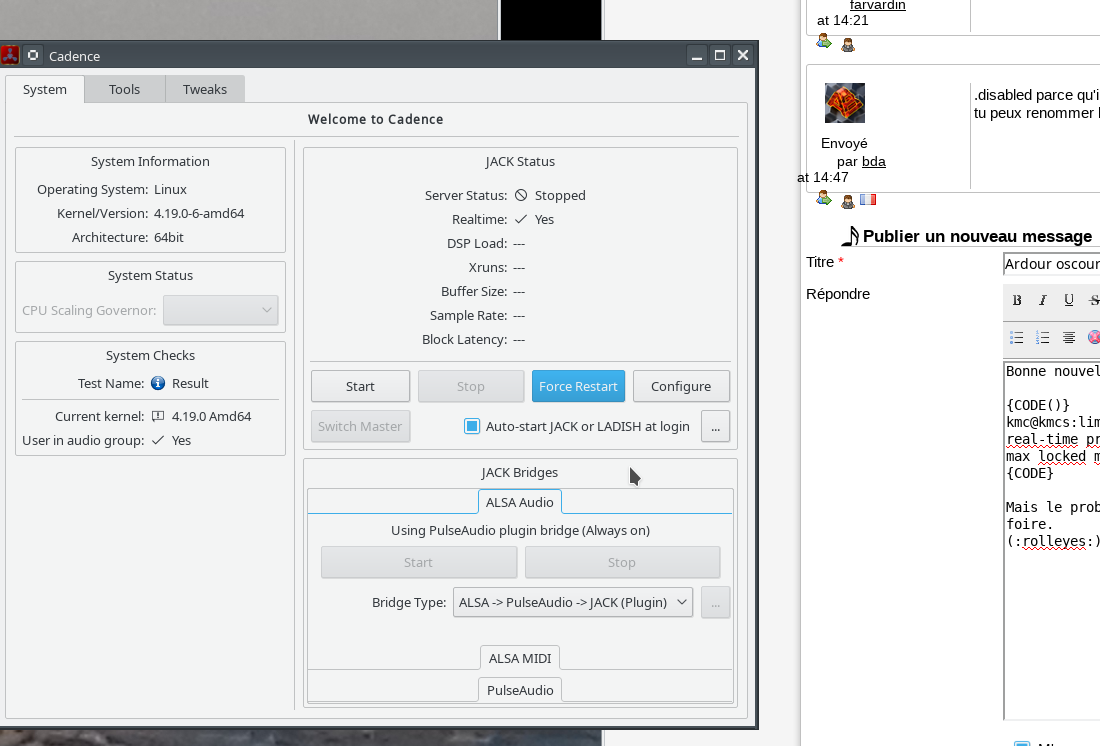
Task: Click the French flag icon under bda's post
Action: click(x=868, y=199)
